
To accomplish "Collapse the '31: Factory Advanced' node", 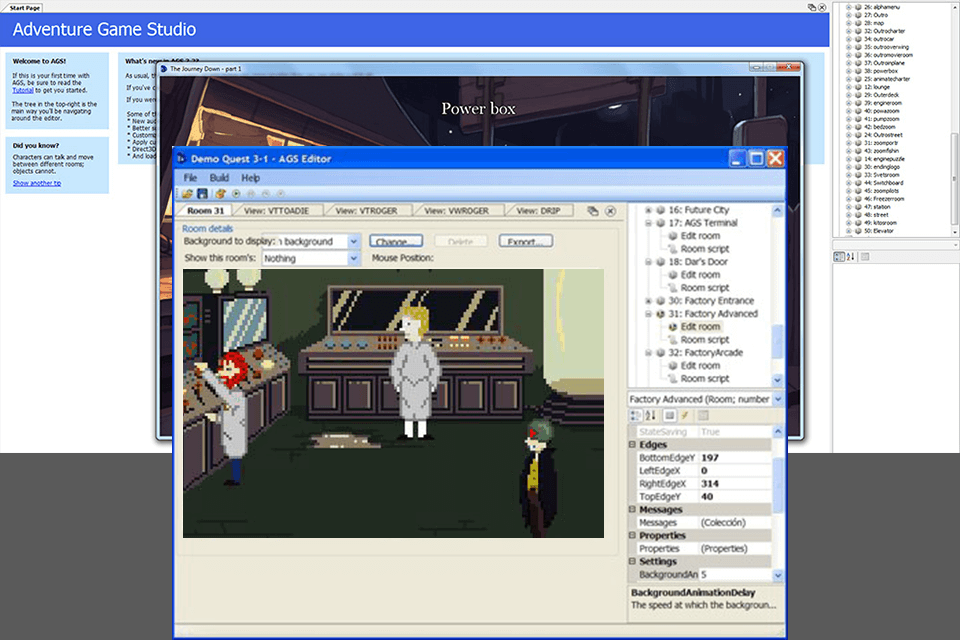I will click(647, 313).
